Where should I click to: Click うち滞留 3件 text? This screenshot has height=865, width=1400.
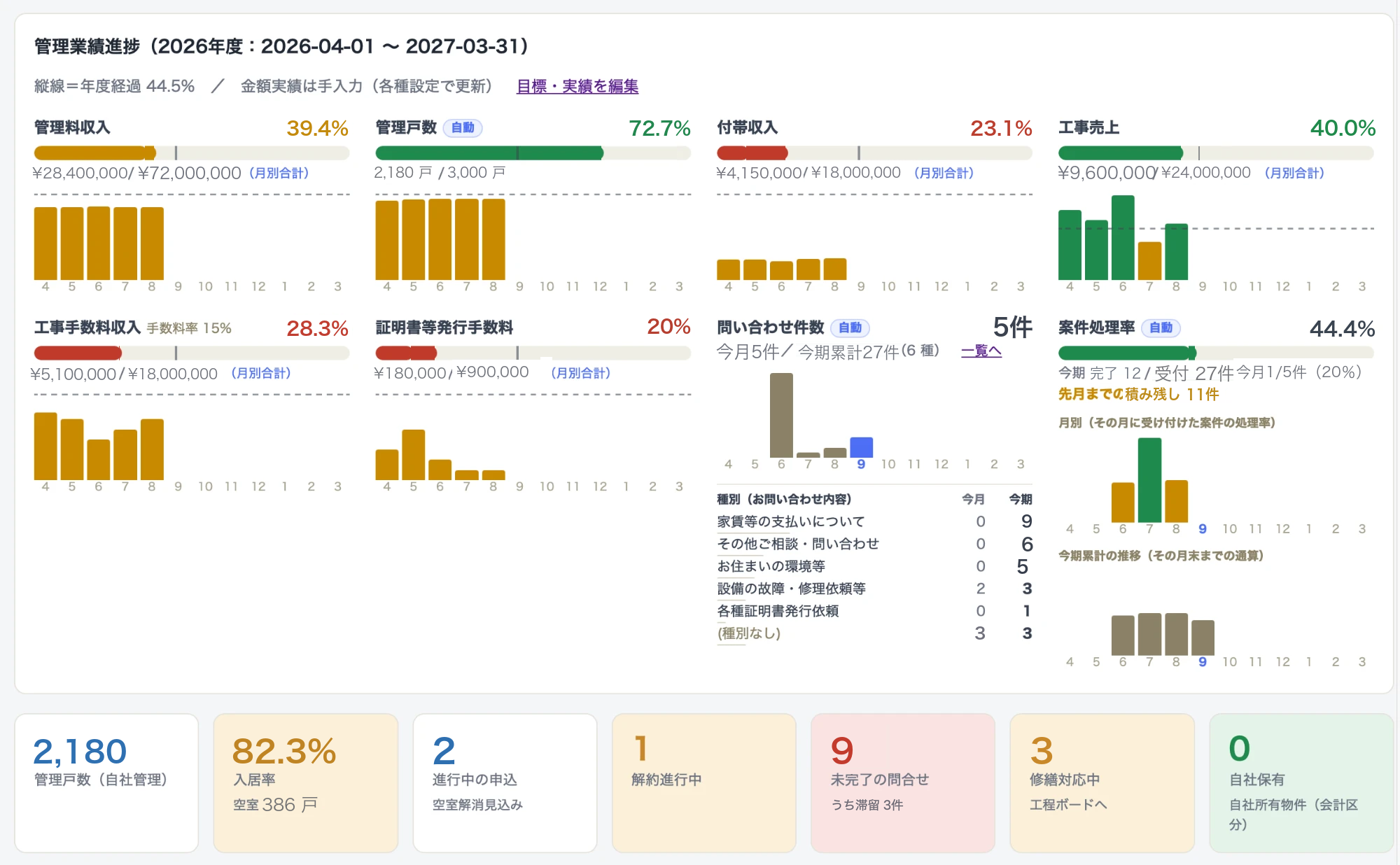click(x=867, y=805)
